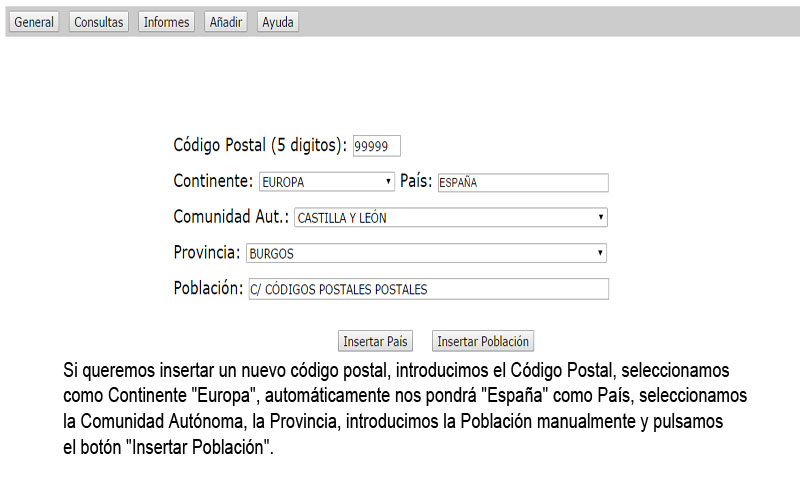The width and height of the screenshot is (800, 500).
Task: Expand the Provincia dropdown showing BURGOS
Action: (x=427, y=253)
